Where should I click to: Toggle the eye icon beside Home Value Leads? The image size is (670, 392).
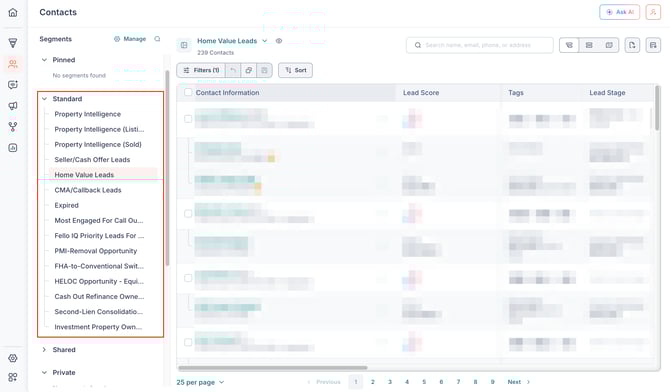tap(279, 41)
